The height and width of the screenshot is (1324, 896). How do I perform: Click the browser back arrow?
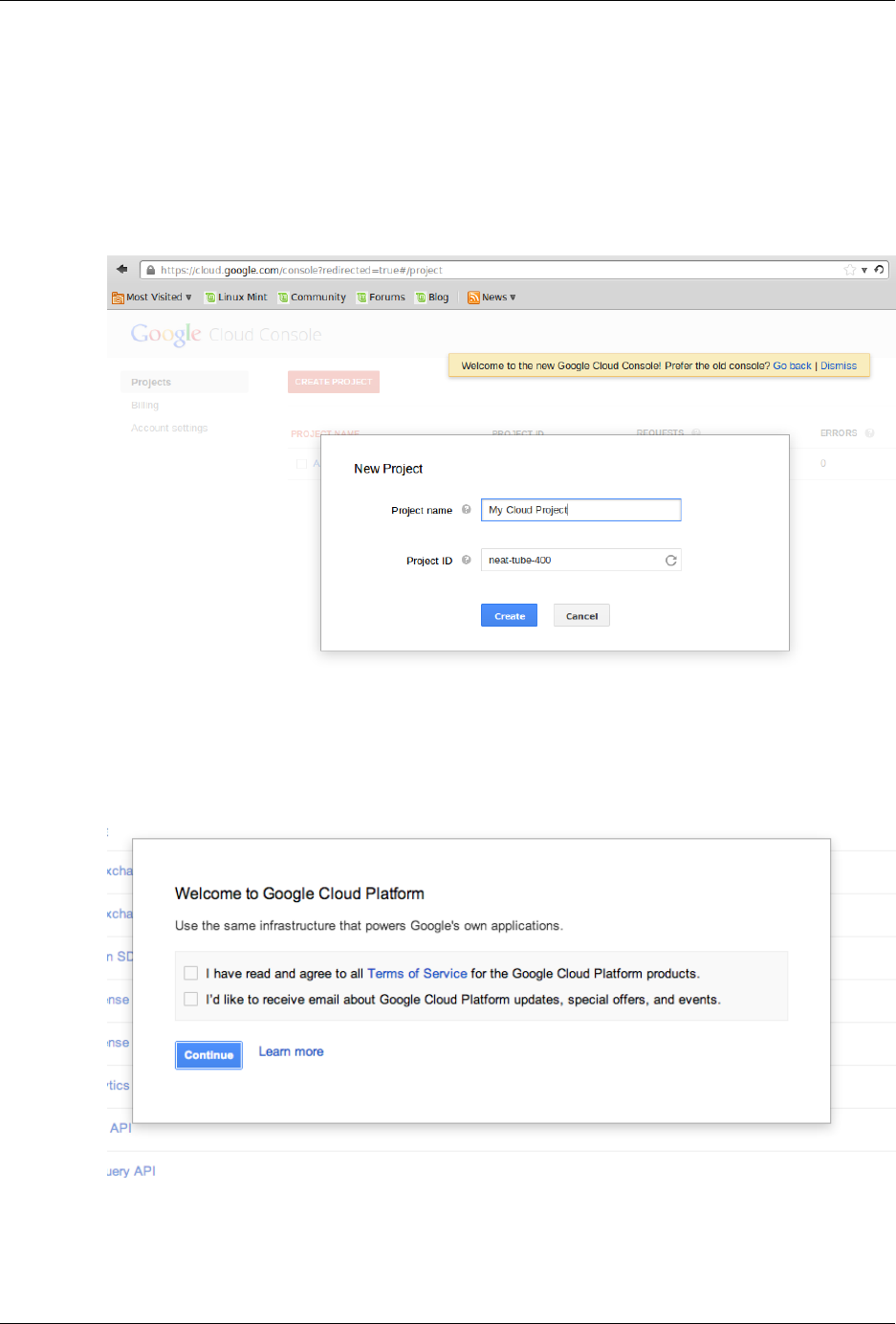point(121,270)
